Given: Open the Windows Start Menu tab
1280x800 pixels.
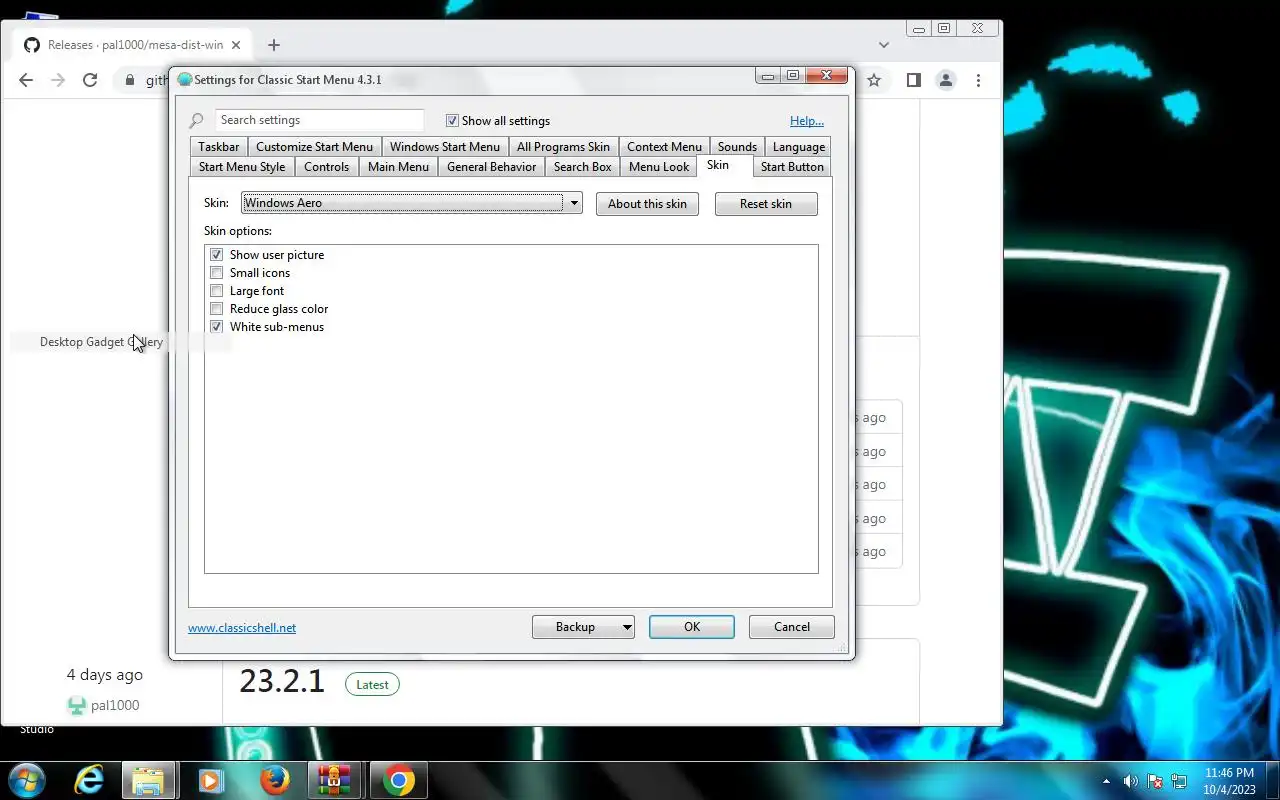Looking at the screenshot, I should point(445,147).
